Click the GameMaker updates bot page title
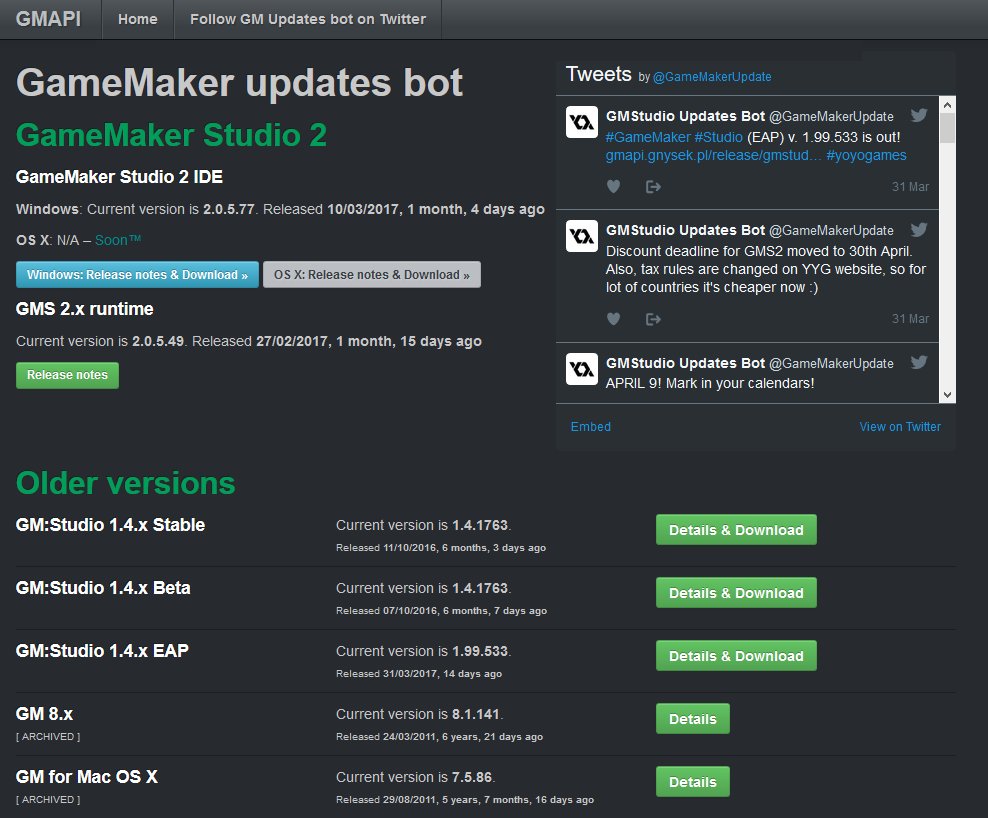The height and width of the screenshot is (818, 988). [239, 83]
